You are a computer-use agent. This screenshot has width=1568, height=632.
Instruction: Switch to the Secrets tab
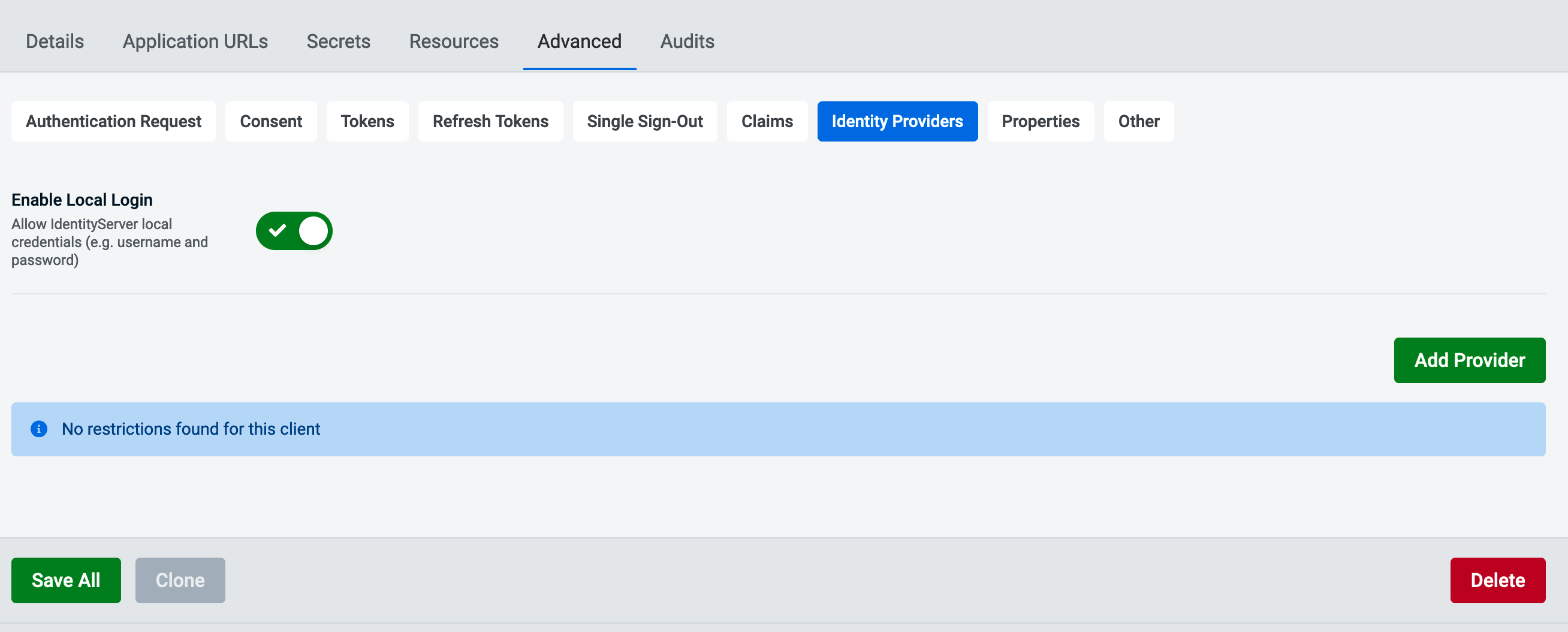point(339,41)
